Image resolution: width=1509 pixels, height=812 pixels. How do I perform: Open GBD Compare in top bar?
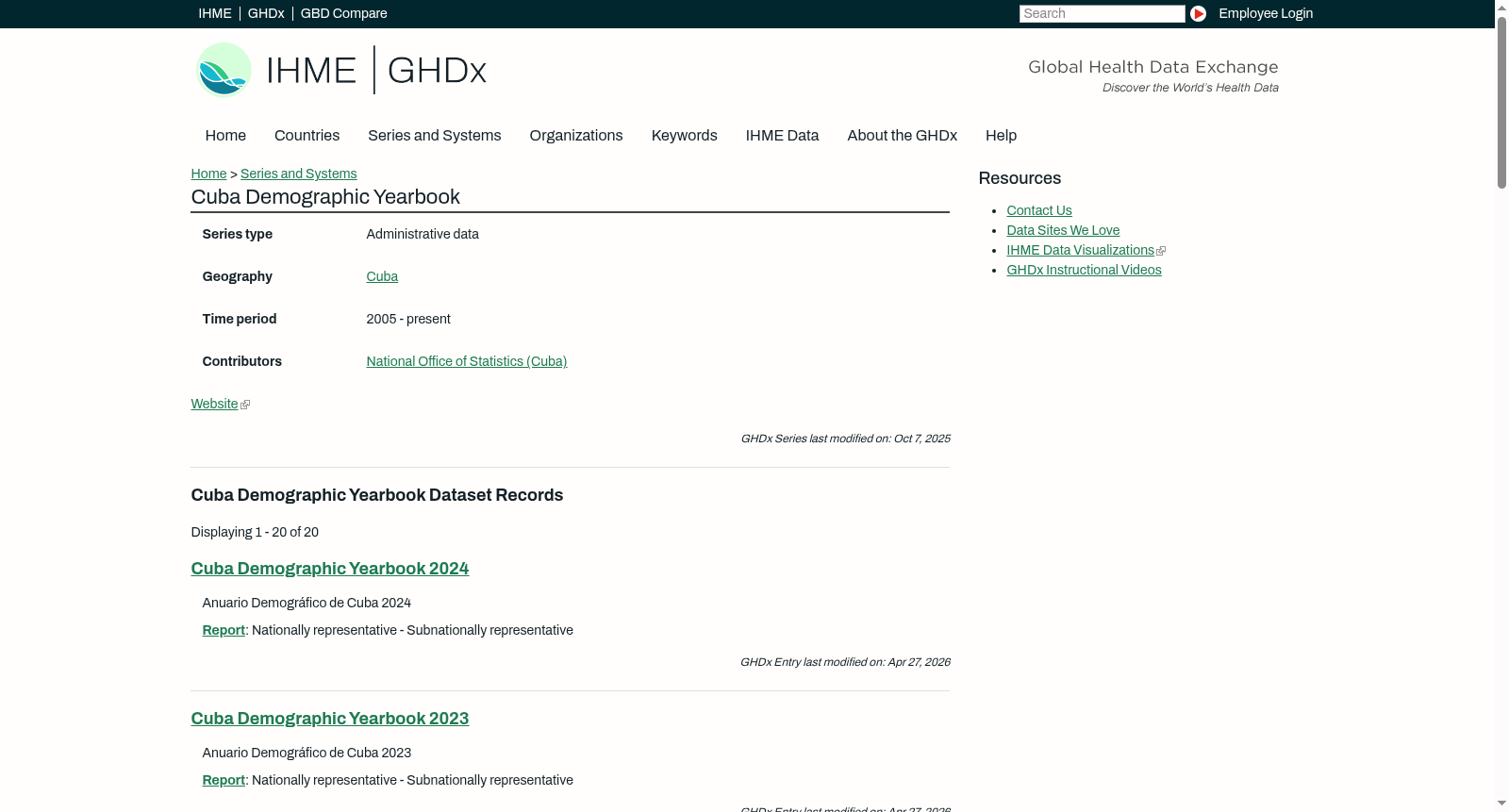point(343,13)
